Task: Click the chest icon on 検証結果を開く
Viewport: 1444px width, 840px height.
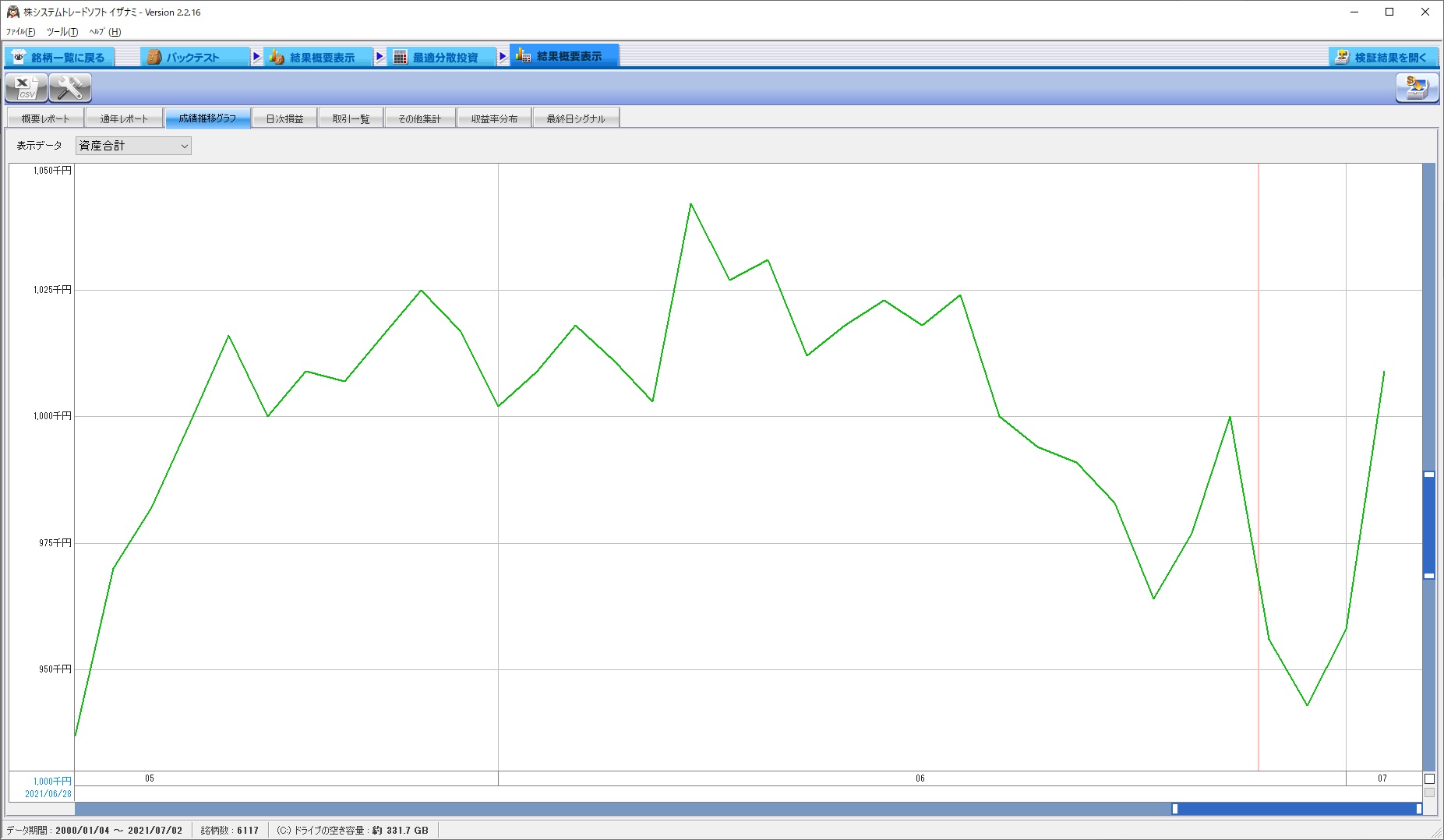Action: pos(1342,57)
